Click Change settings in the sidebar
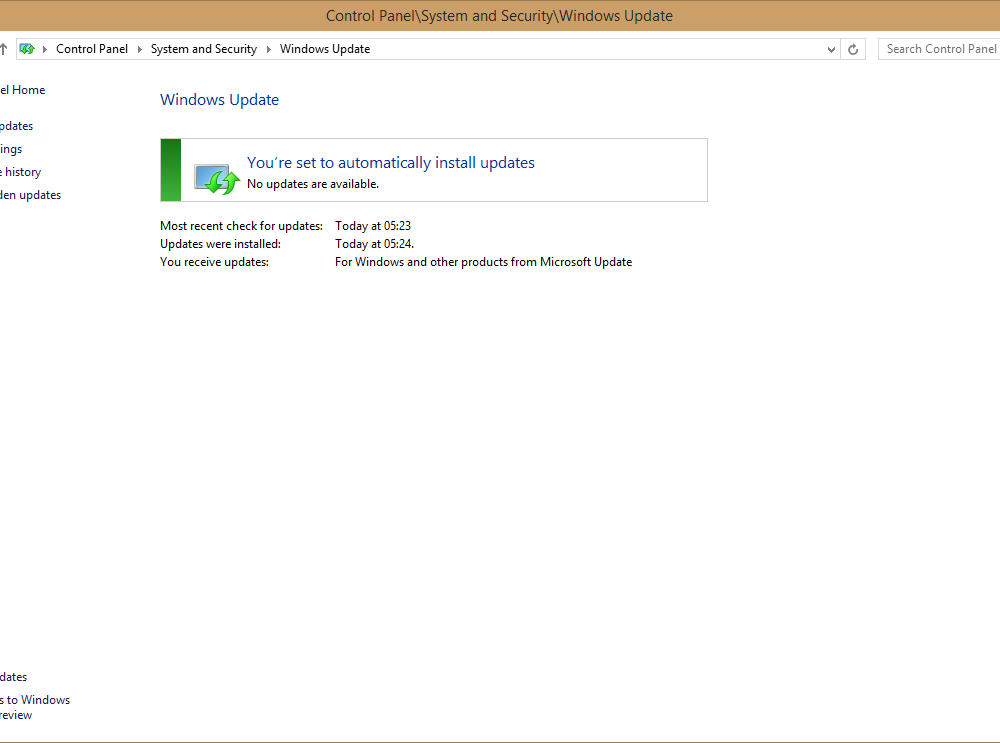The image size is (1000, 743). click(9, 148)
